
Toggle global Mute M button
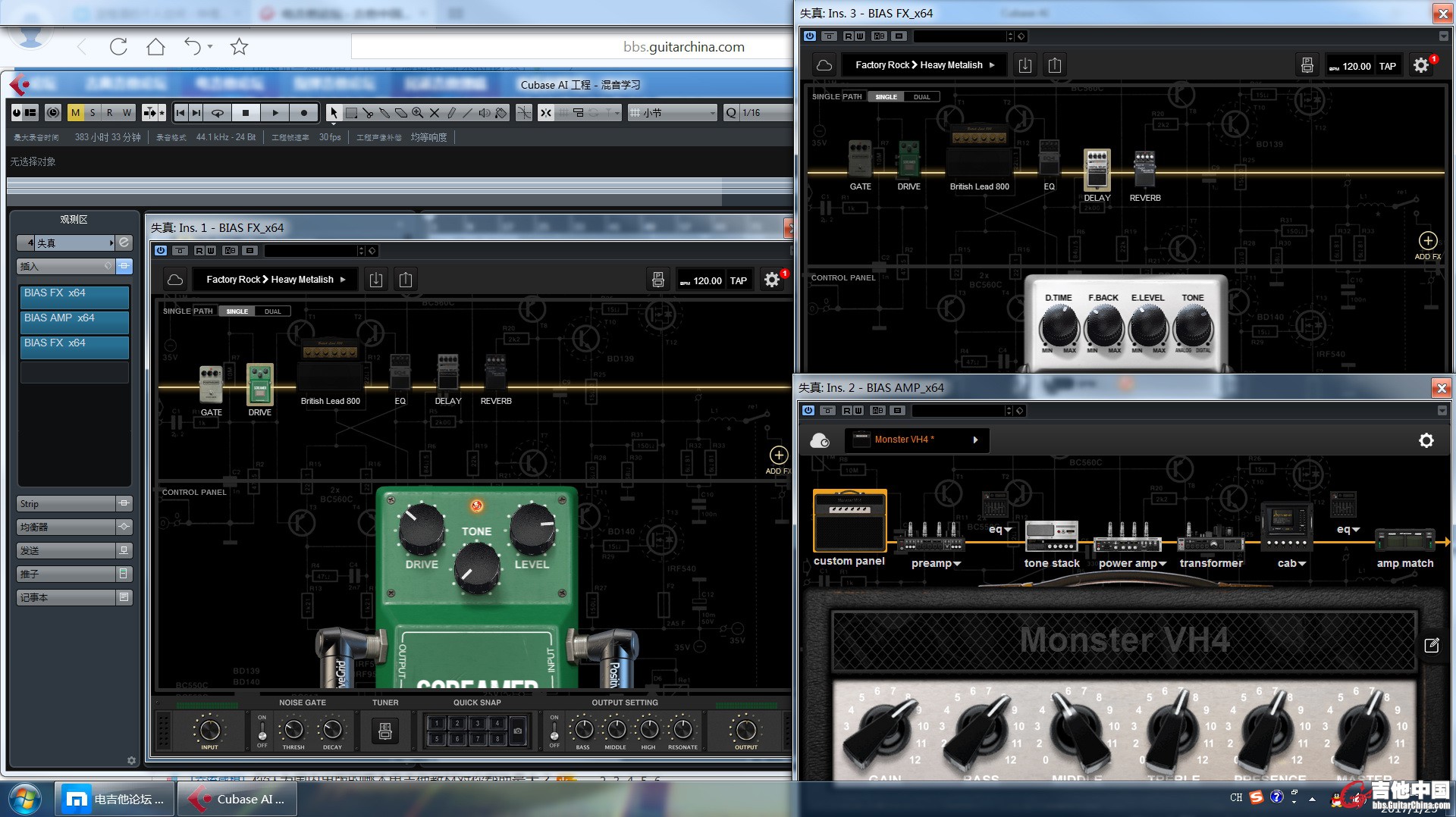point(75,113)
